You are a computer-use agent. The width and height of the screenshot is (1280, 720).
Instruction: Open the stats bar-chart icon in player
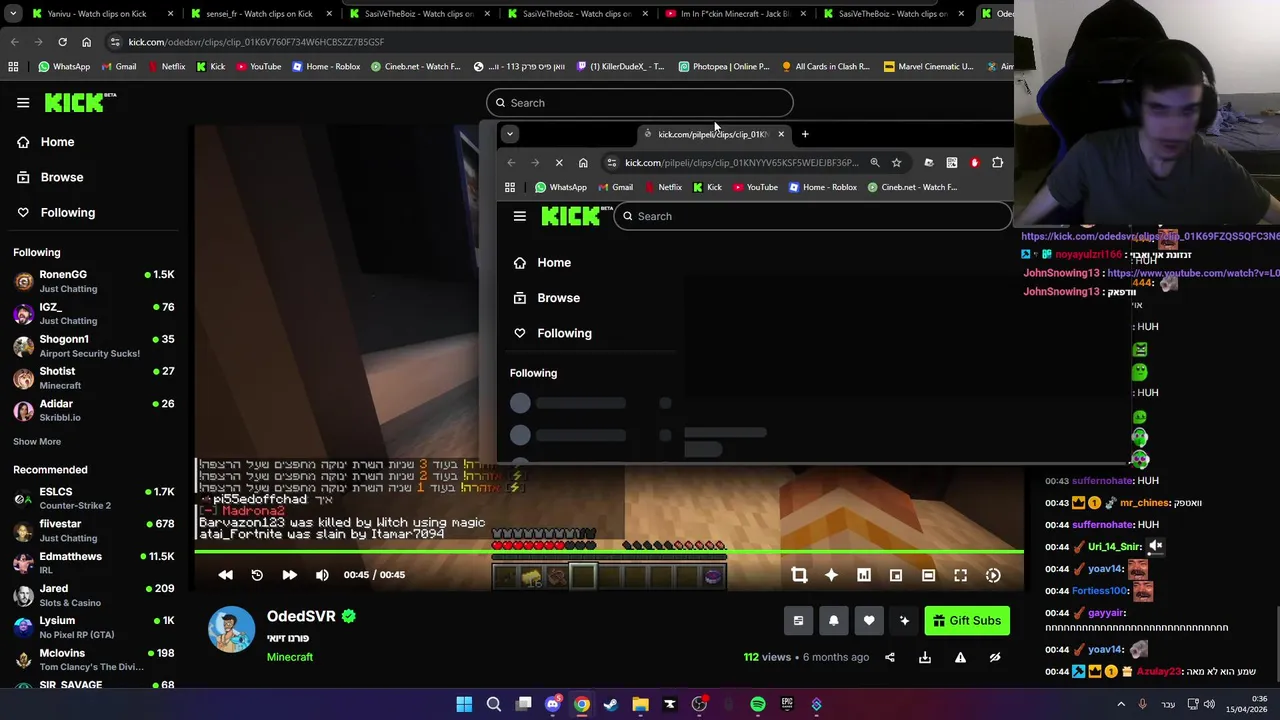coord(864,575)
